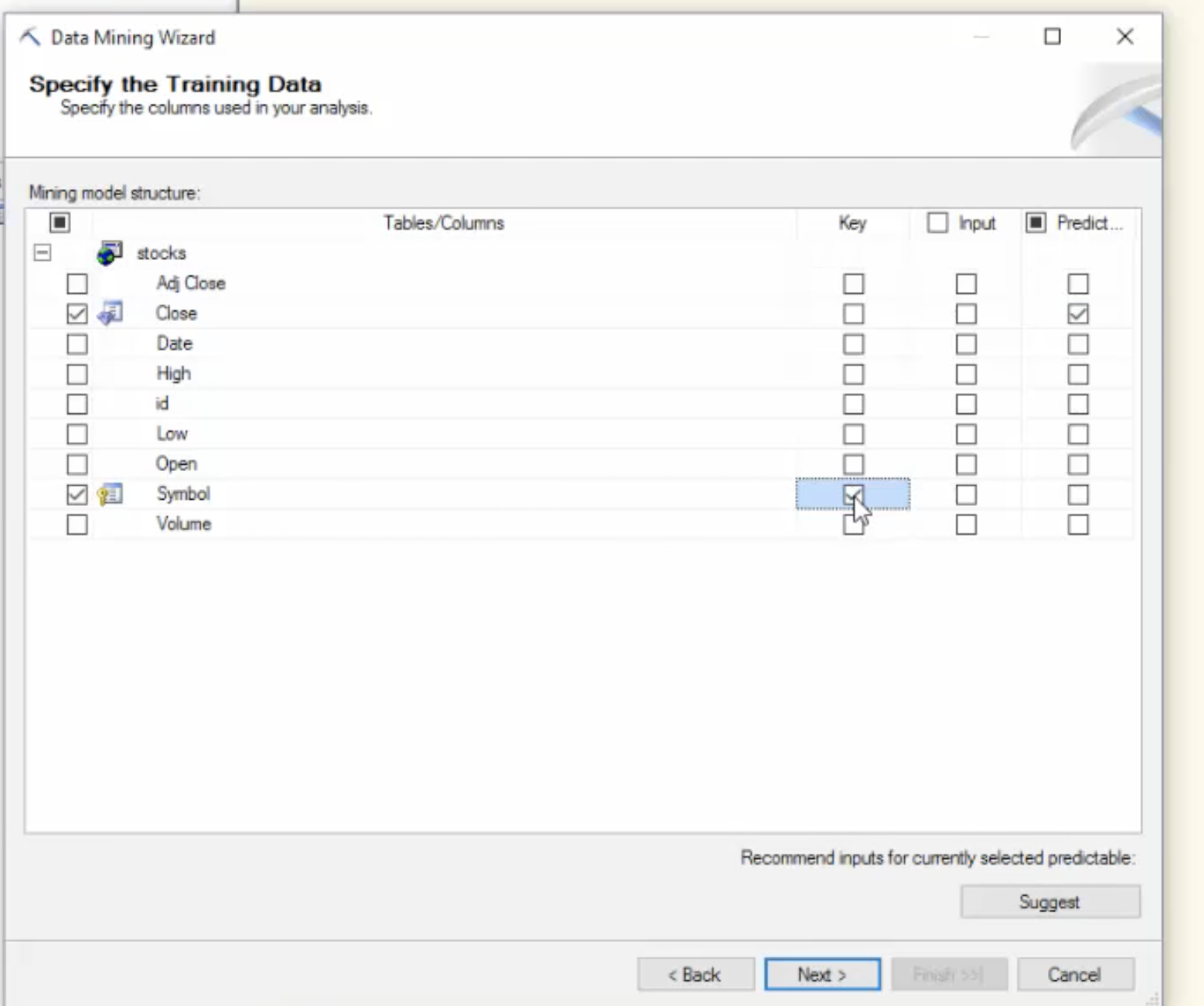The image size is (1204, 1006).
Task: Set Date as Input column
Action: pyautogui.click(x=966, y=344)
